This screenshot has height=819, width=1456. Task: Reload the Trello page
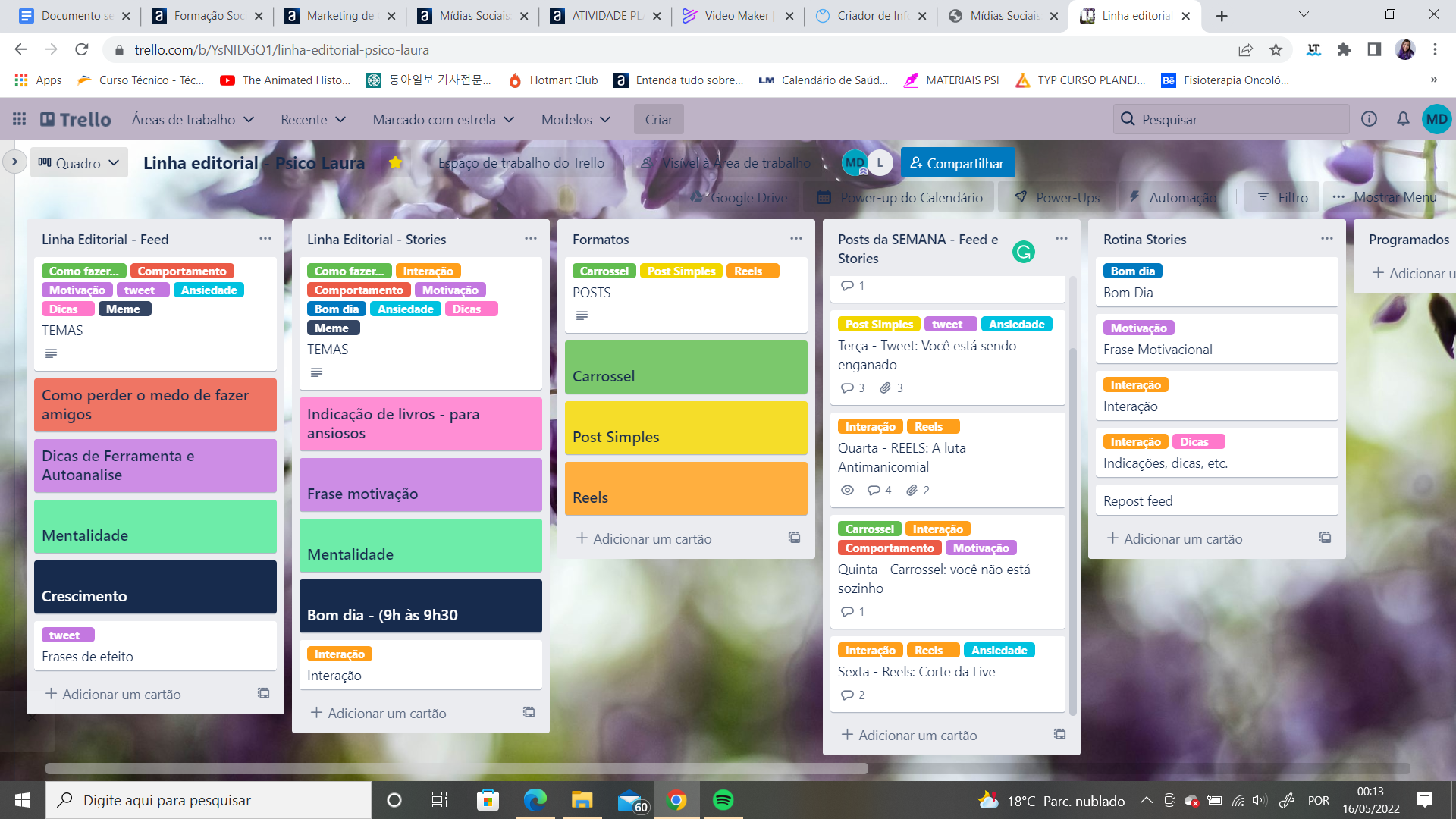pyautogui.click(x=82, y=49)
